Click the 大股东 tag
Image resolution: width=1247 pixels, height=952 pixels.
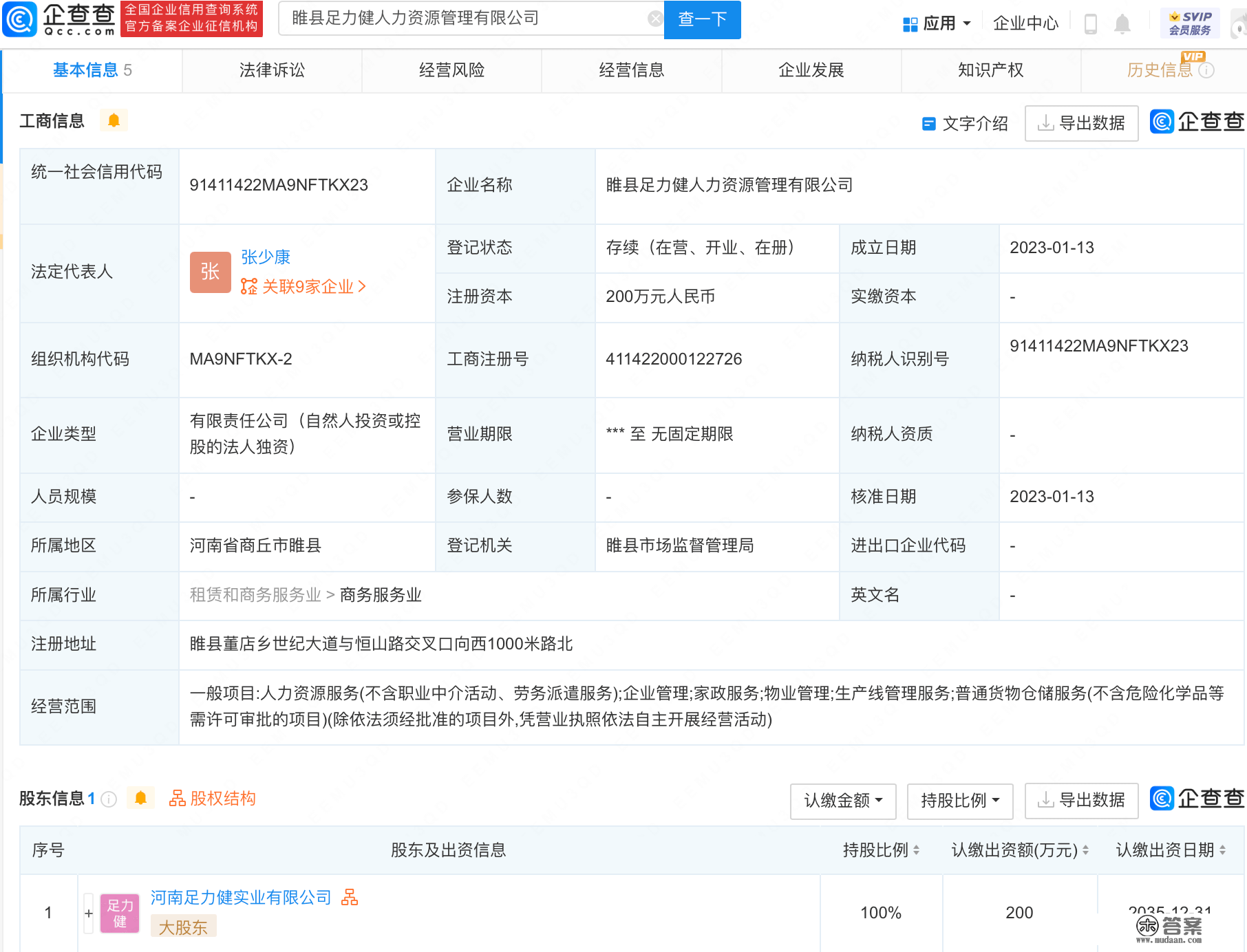click(183, 927)
